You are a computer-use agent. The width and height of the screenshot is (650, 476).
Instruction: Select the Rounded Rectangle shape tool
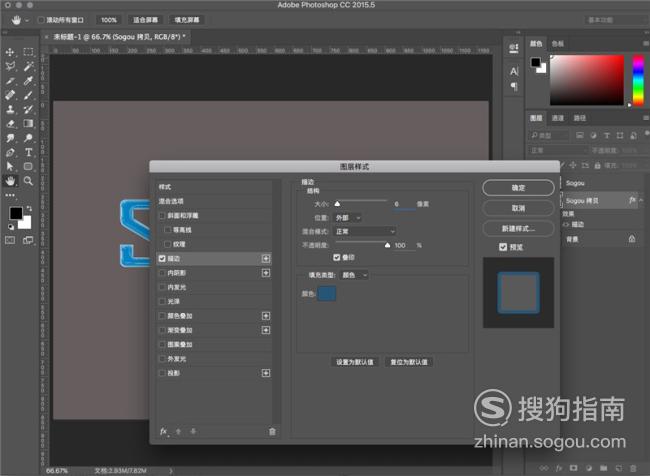point(28,166)
